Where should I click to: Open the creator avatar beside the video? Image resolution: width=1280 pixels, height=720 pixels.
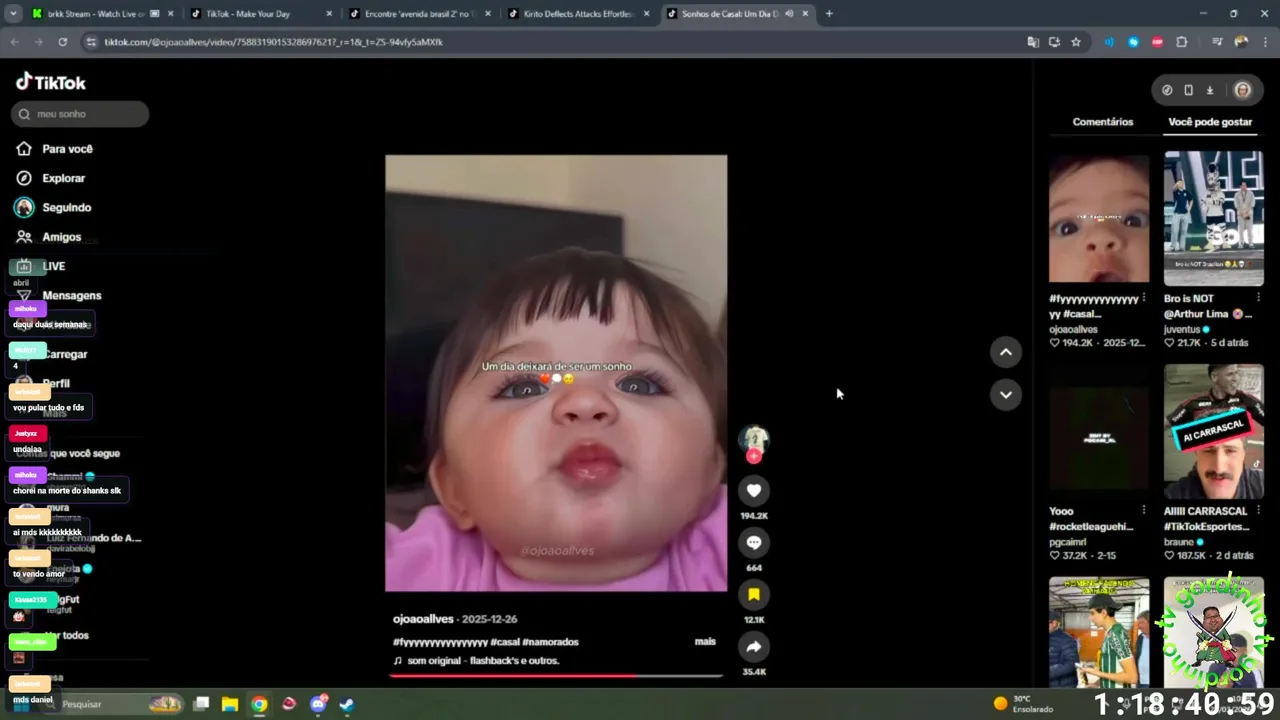coord(754,439)
